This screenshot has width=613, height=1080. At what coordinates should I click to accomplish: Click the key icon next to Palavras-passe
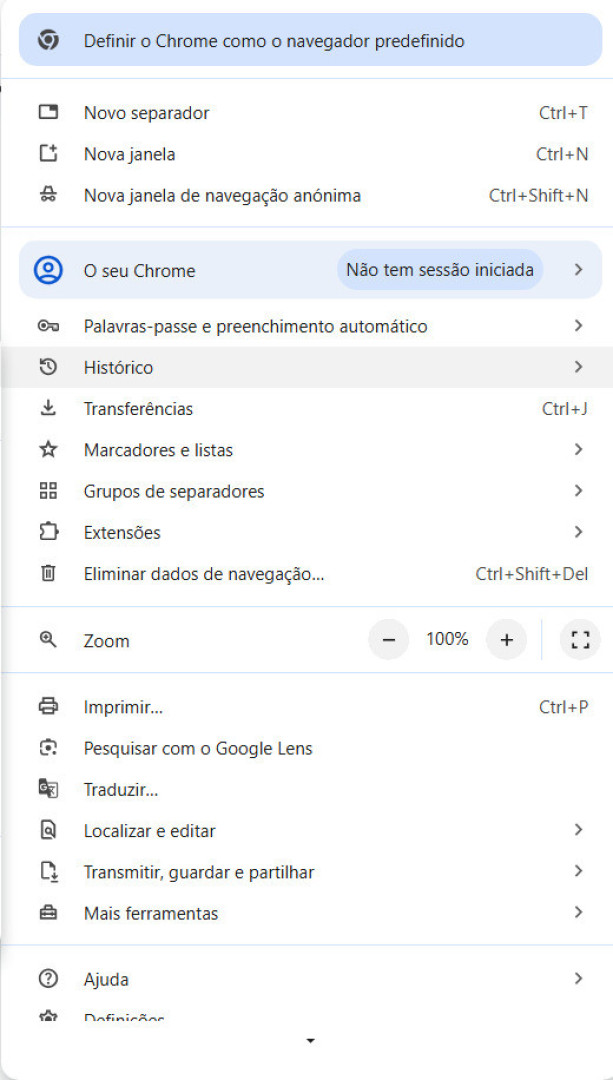(x=48, y=325)
